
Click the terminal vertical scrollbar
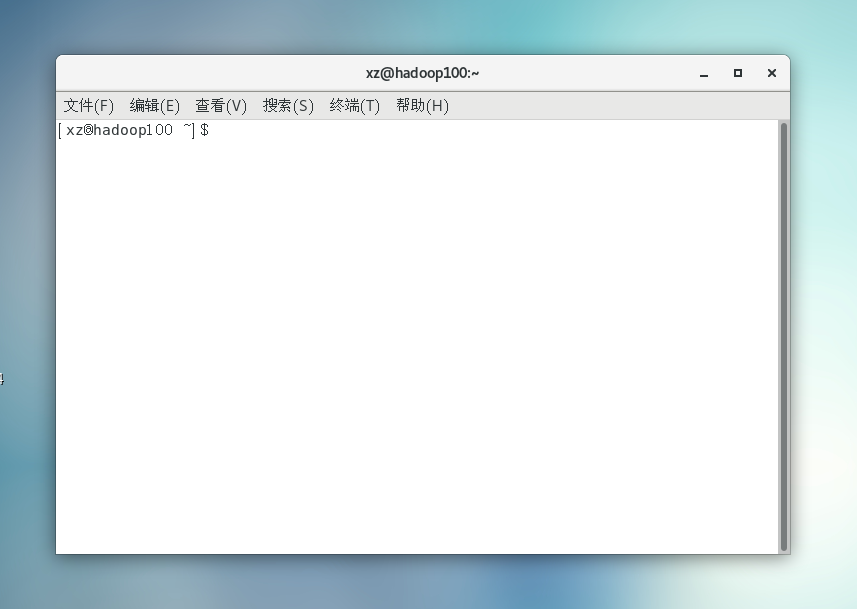pyautogui.click(x=784, y=337)
